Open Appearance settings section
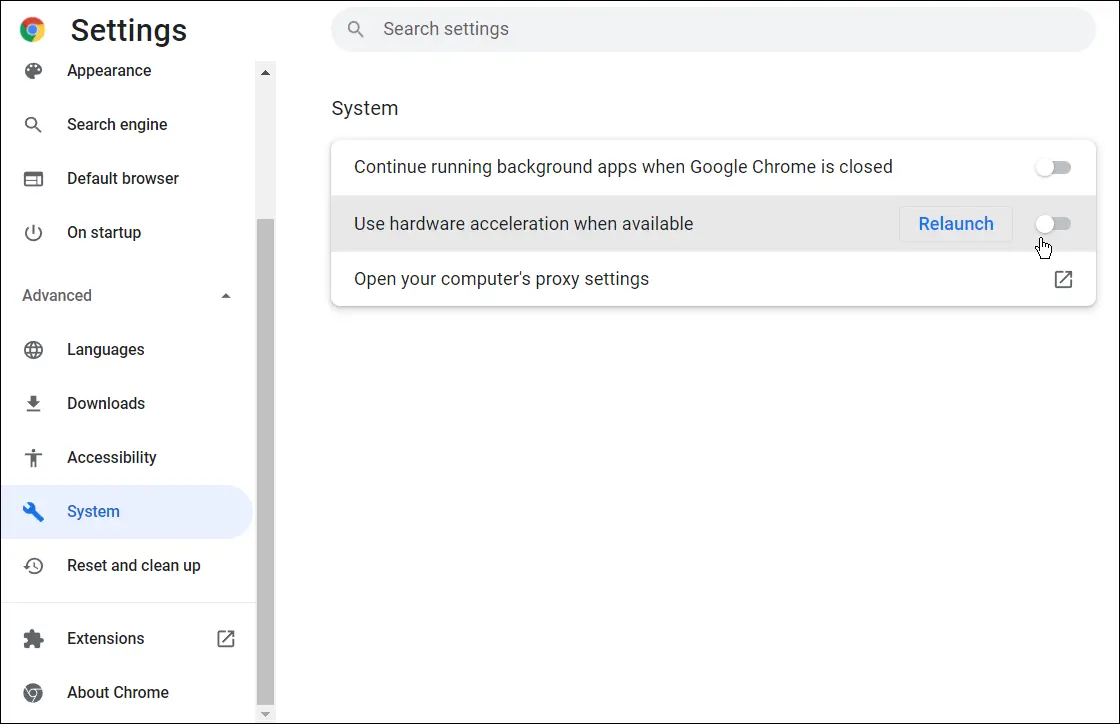The image size is (1120, 724). (127, 71)
